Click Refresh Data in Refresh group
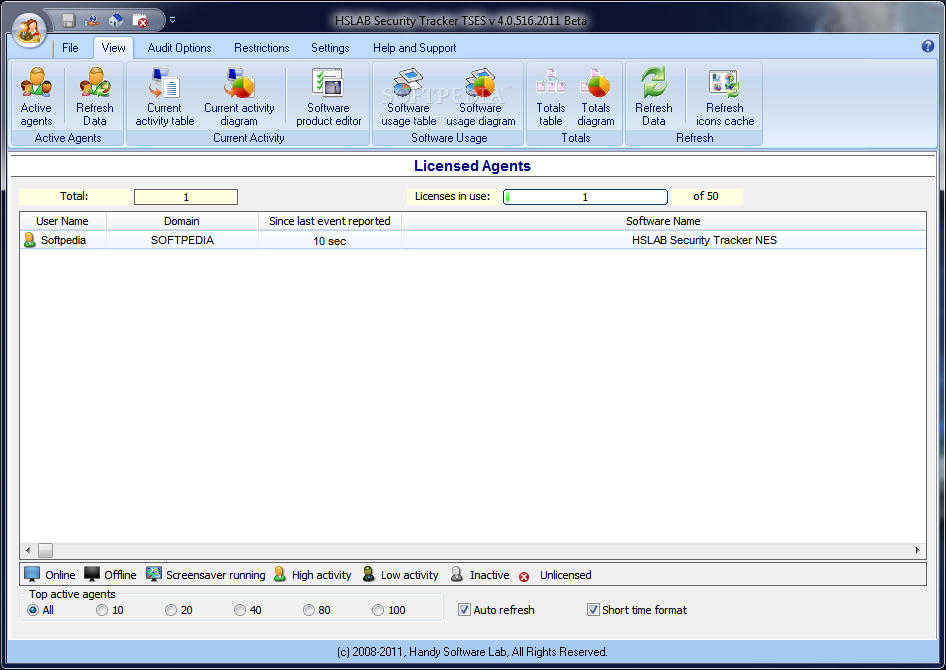The width and height of the screenshot is (946, 670). pos(653,97)
